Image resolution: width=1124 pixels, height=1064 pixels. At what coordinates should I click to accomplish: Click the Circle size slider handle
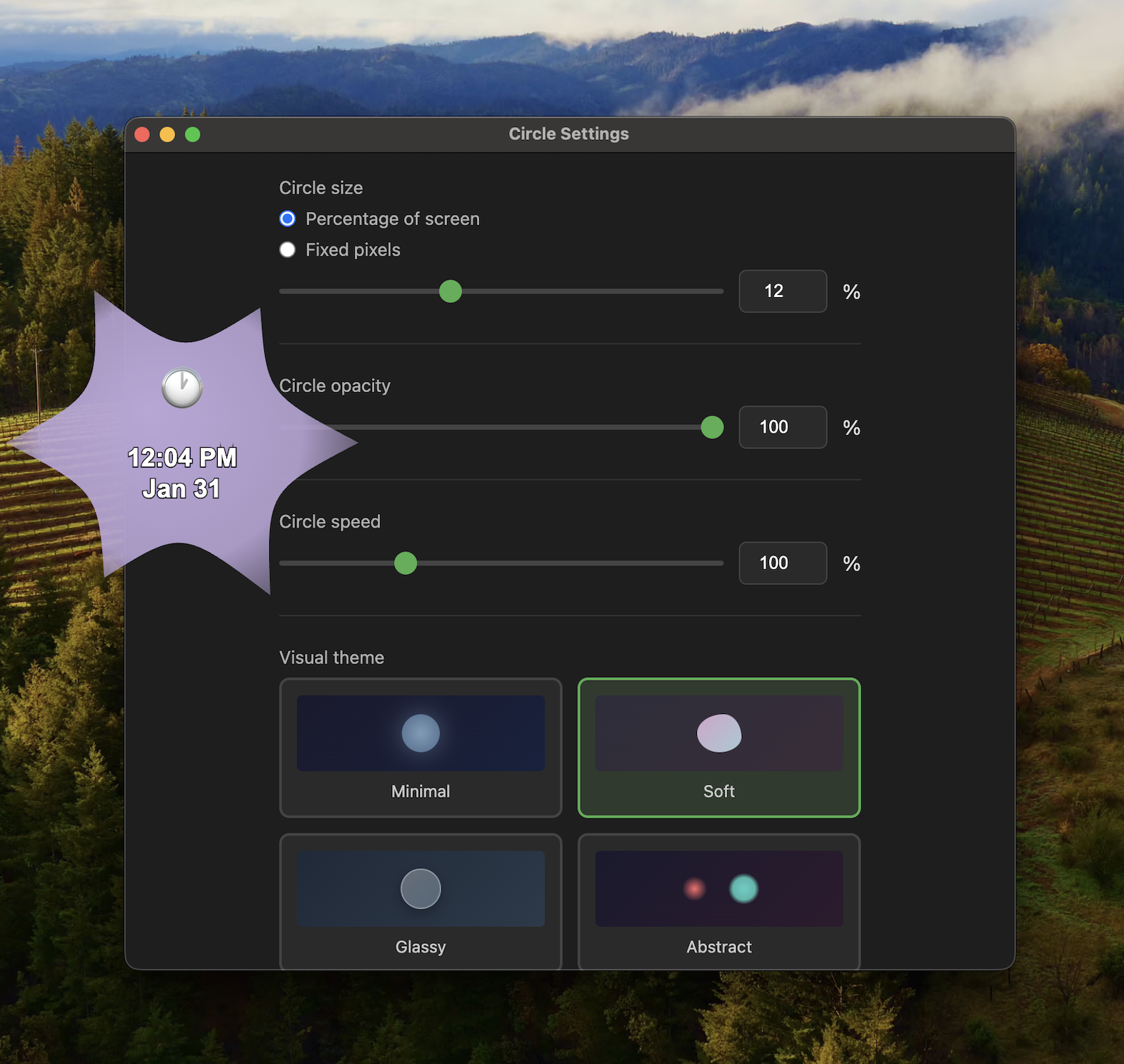click(x=451, y=291)
